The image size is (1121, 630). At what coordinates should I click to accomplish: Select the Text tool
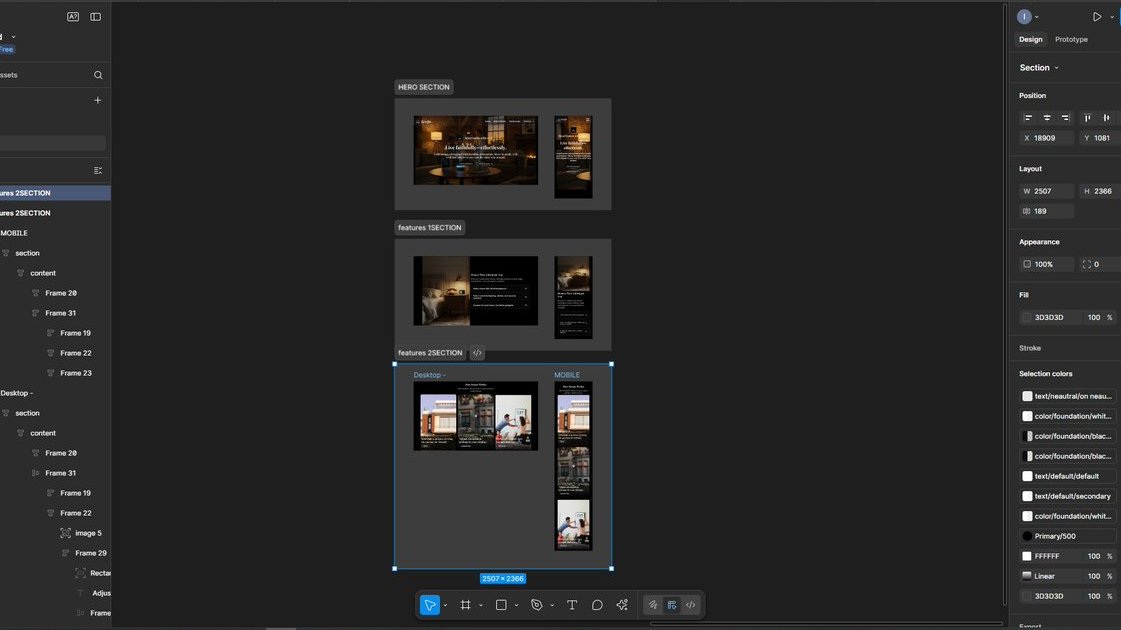pos(572,605)
